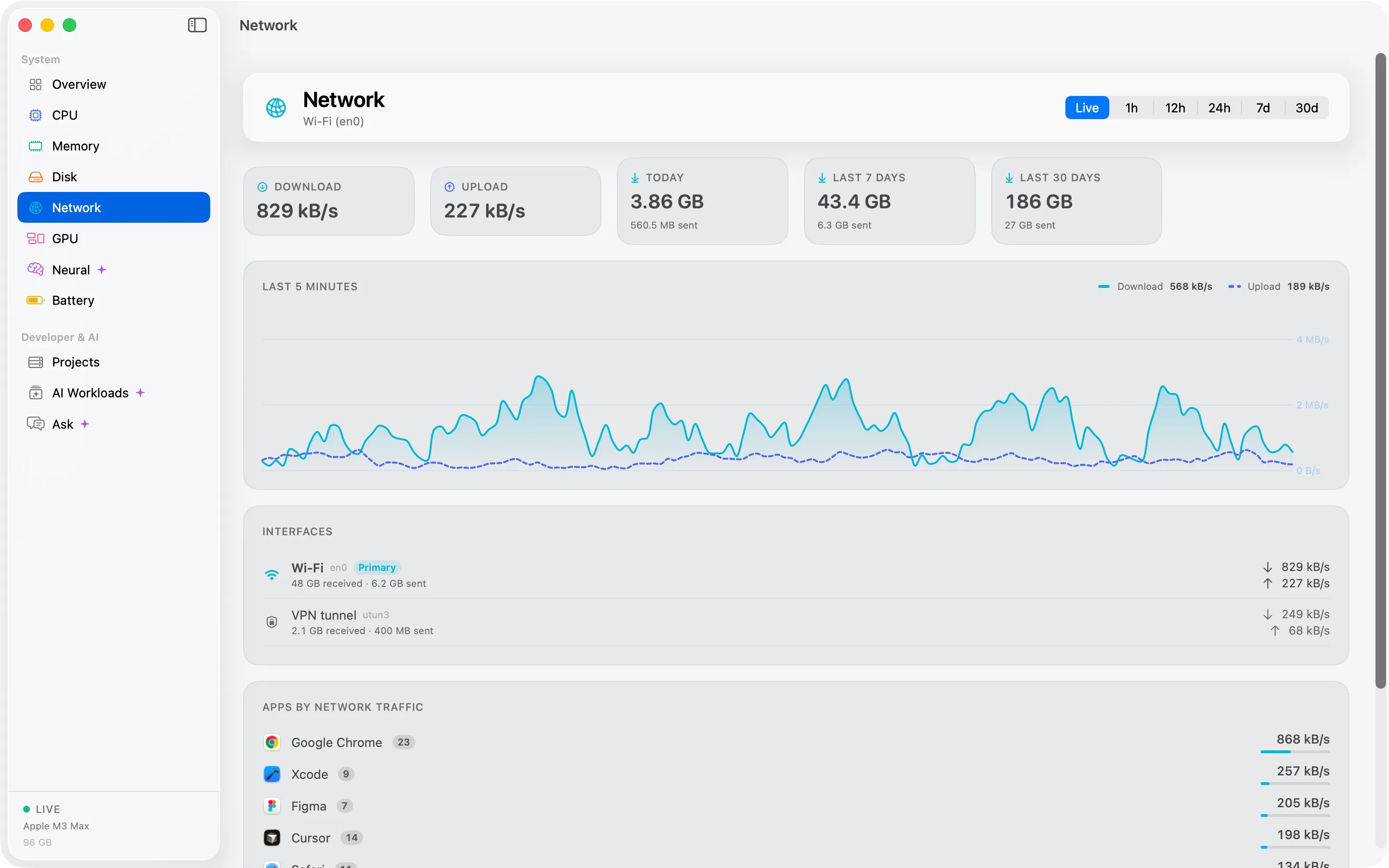Click the arrow icon beside TODAY
Image resolution: width=1389 pixels, height=868 pixels.
635,178
